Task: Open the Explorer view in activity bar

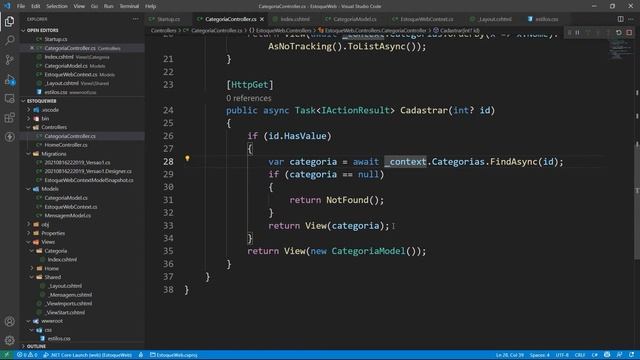Action: point(9,21)
